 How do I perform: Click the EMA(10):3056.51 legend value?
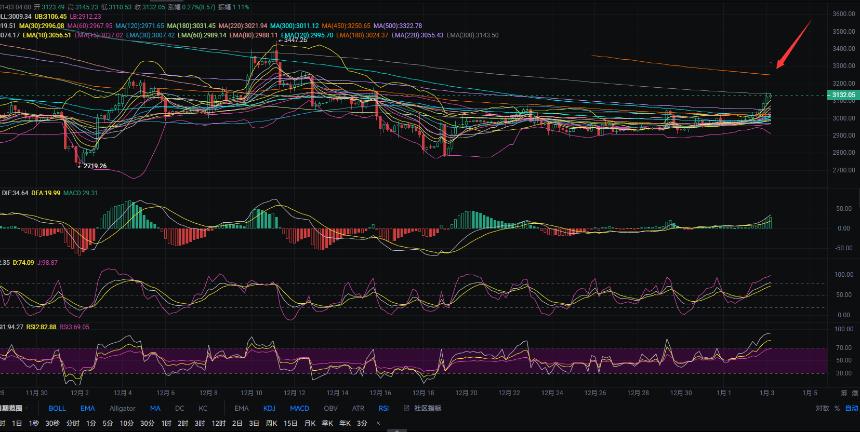point(47,35)
